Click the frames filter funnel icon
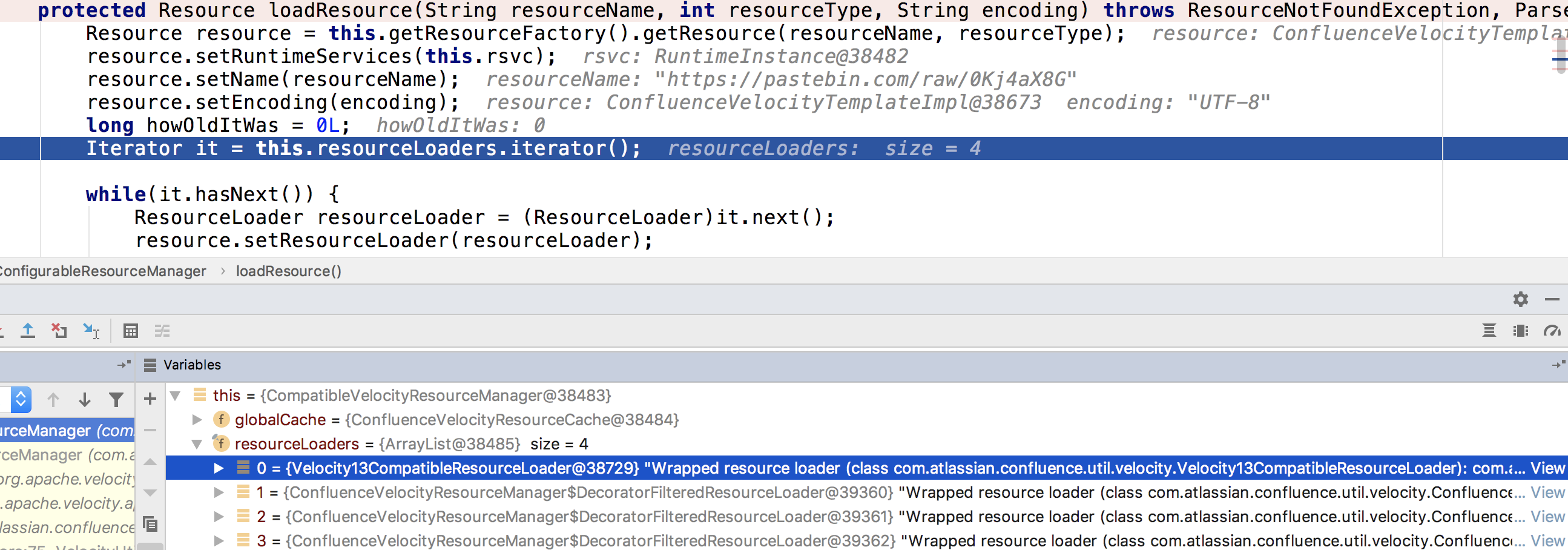This screenshot has height=550, width=1568. [116, 400]
